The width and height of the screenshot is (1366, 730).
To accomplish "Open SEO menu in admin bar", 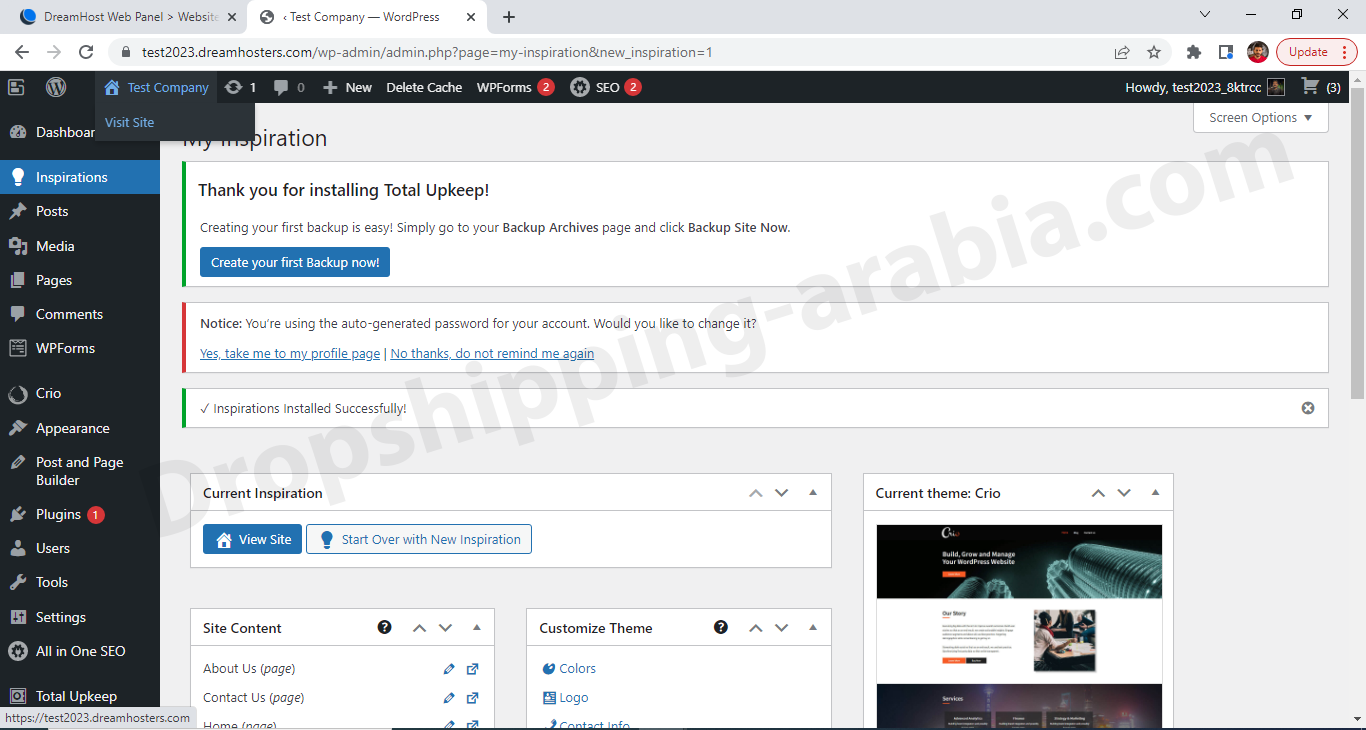I will 606,87.
